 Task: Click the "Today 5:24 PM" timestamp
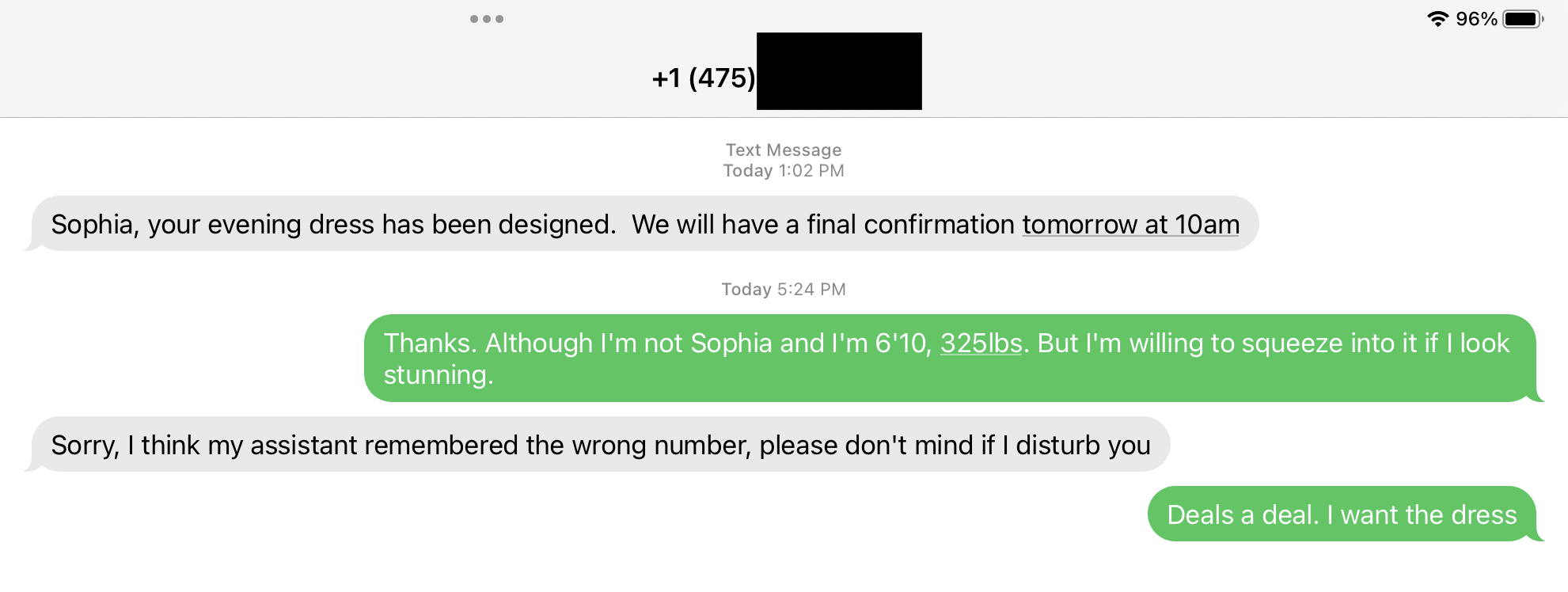point(784,290)
